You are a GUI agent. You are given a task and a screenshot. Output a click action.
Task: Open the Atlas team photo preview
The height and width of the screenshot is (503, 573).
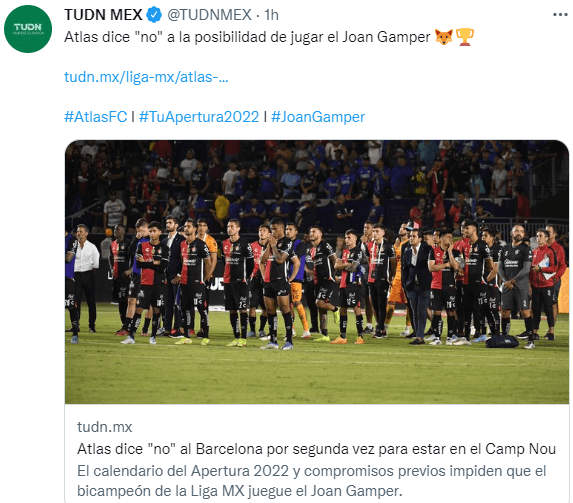click(317, 272)
